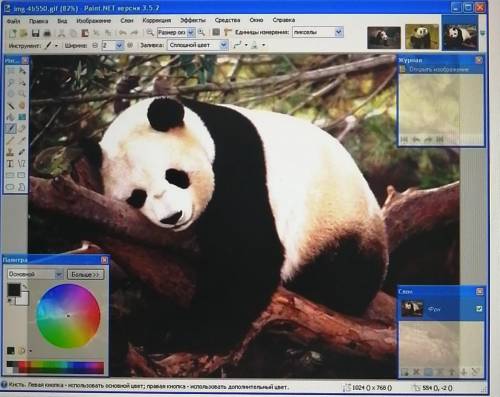Select the Ellipse shape tool
The image size is (500, 397).
click(11, 187)
